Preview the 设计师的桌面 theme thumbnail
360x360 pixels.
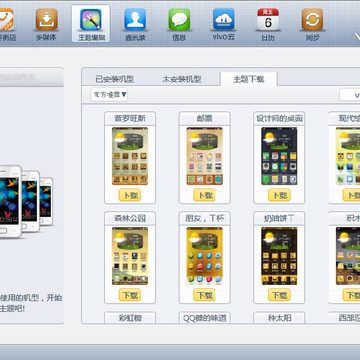[x=279, y=156]
